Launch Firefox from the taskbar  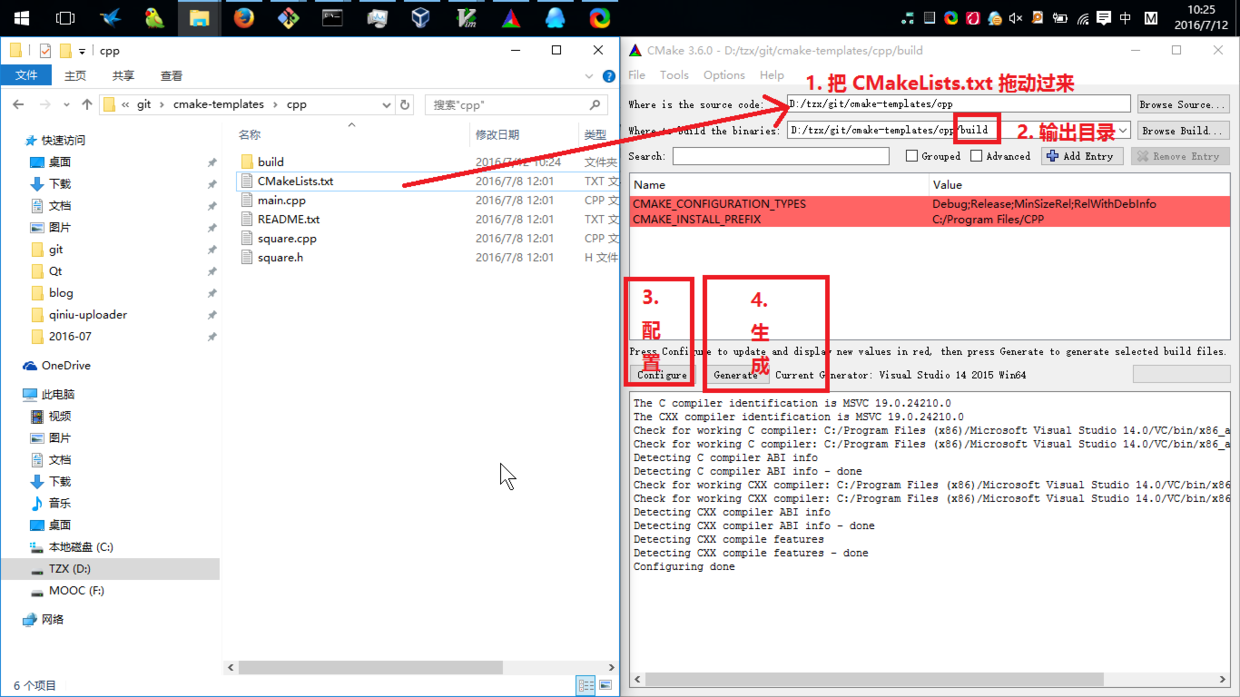244,18
